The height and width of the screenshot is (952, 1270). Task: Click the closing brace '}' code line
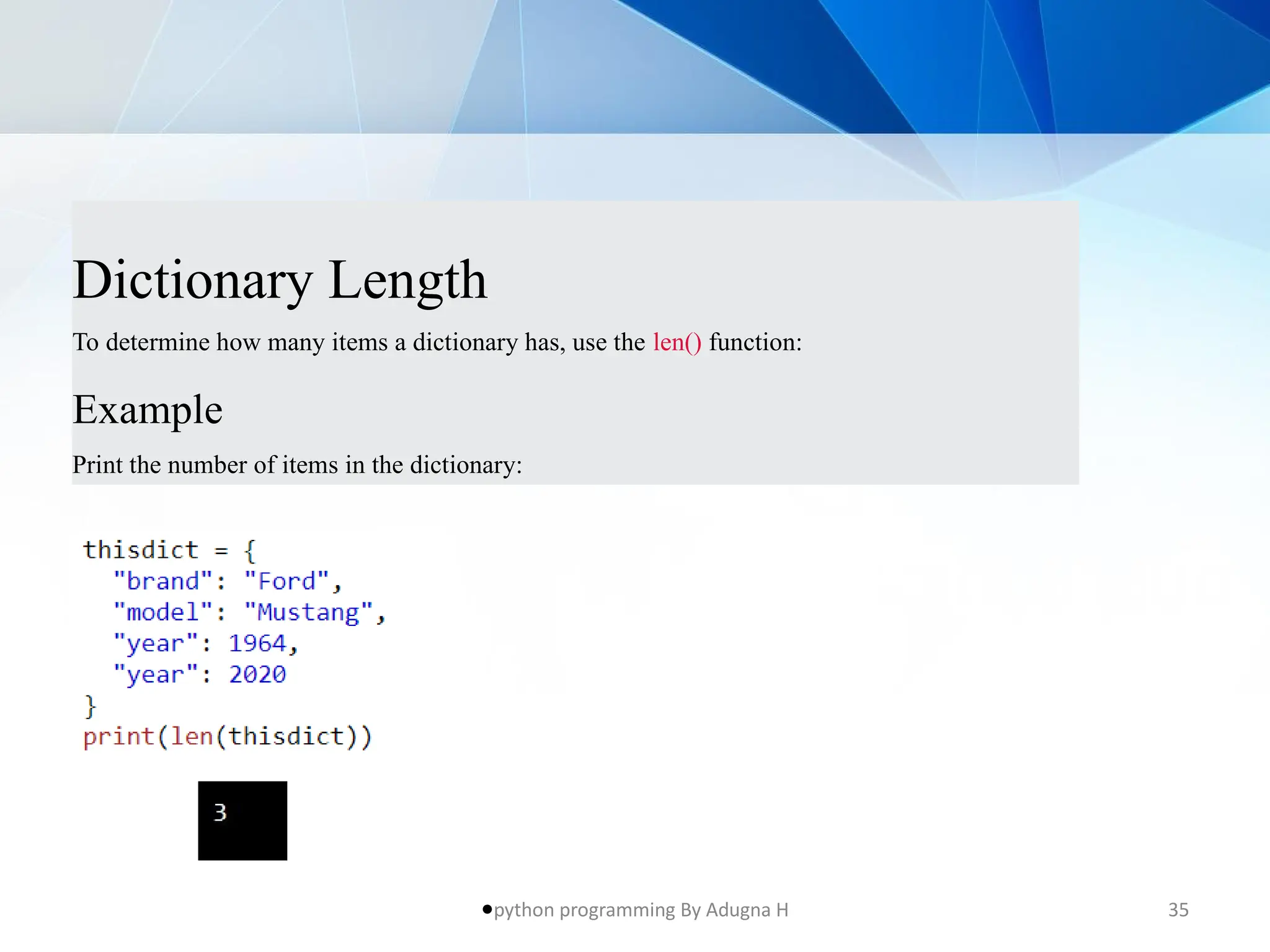click(91, 706)
